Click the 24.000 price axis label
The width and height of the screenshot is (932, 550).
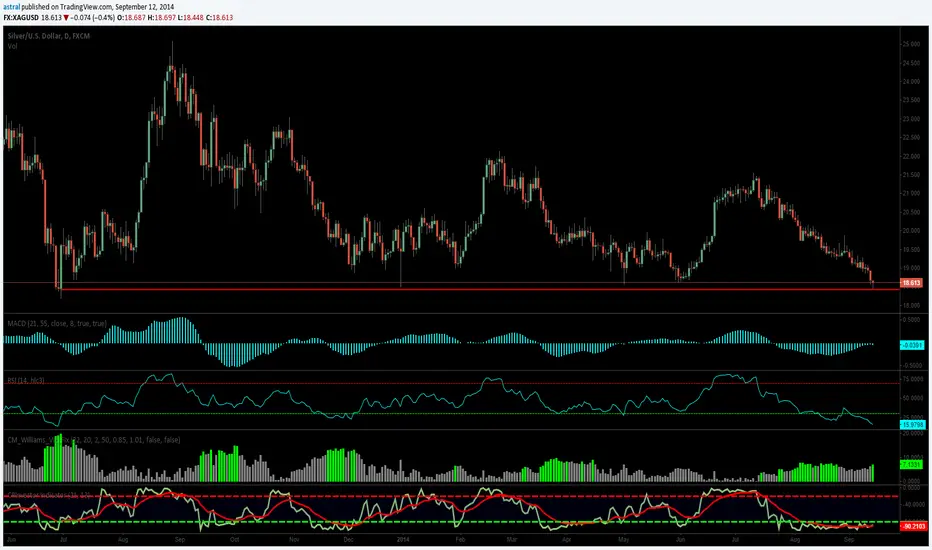click(911, 81)
